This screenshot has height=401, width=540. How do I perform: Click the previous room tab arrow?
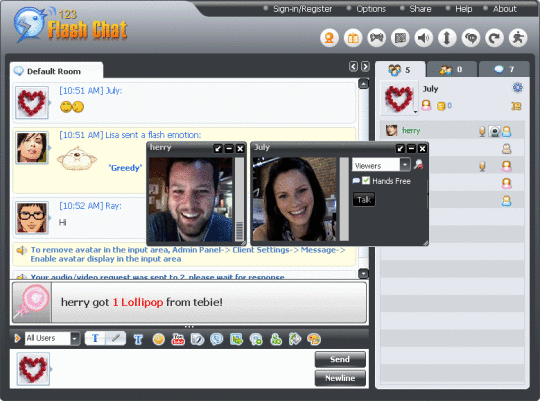tap(353, 66)
